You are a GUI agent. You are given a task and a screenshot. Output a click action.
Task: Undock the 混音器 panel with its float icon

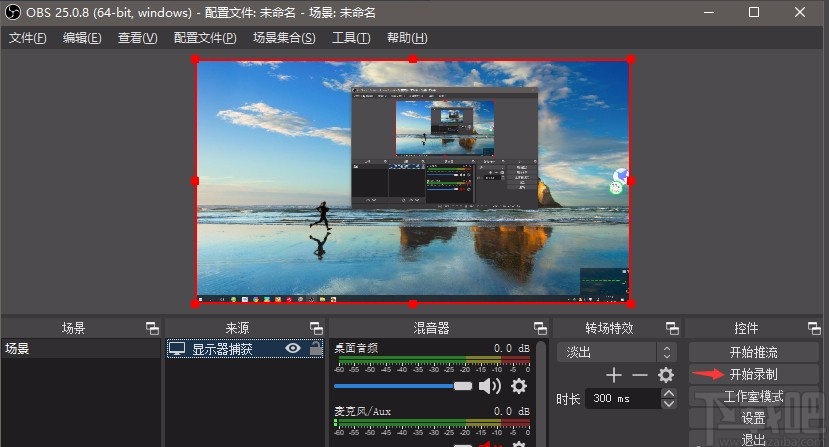point(540,329)
